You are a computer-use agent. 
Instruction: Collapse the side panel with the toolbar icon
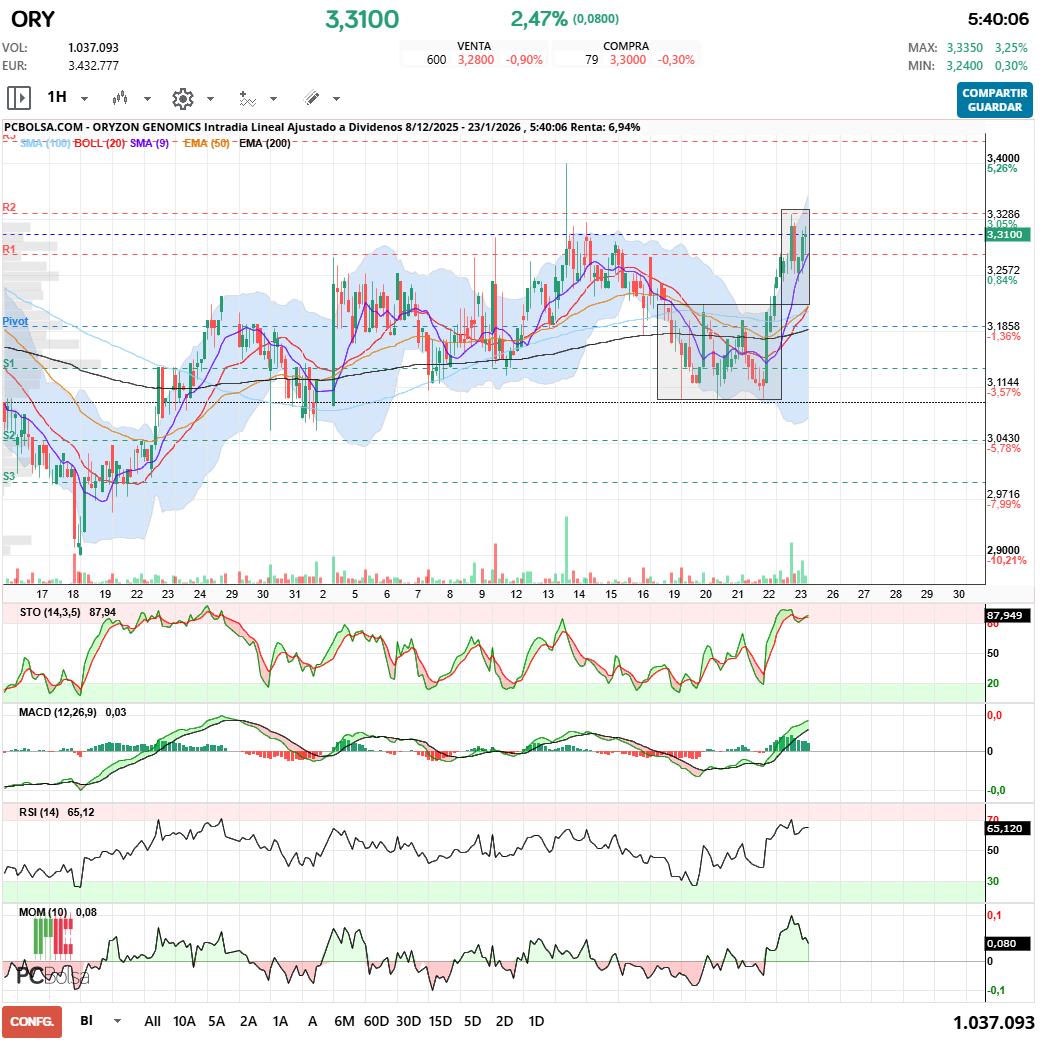pos(18,98)
